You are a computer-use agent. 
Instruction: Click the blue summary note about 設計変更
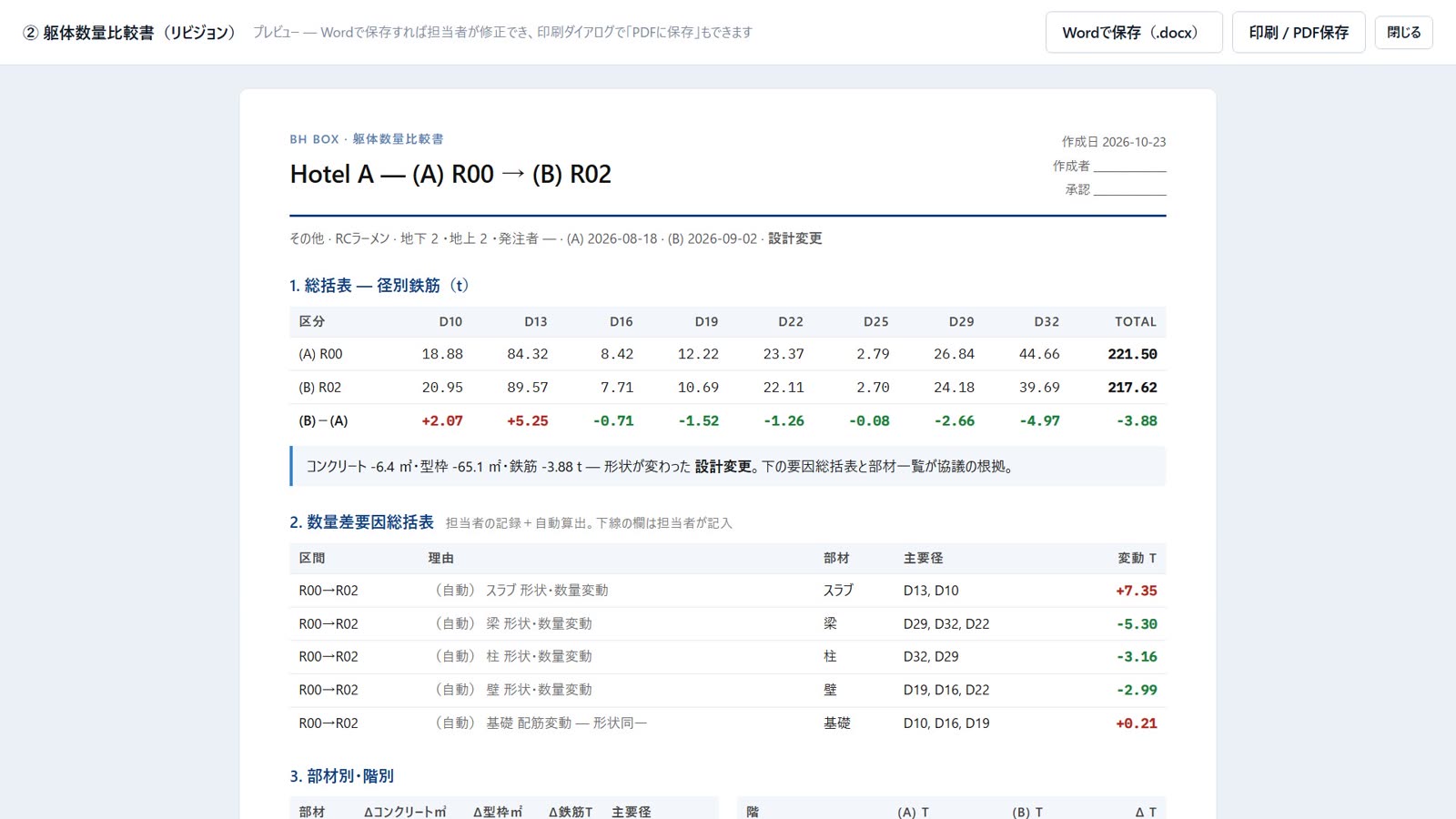pyautogui.click(x=727, y=466)
